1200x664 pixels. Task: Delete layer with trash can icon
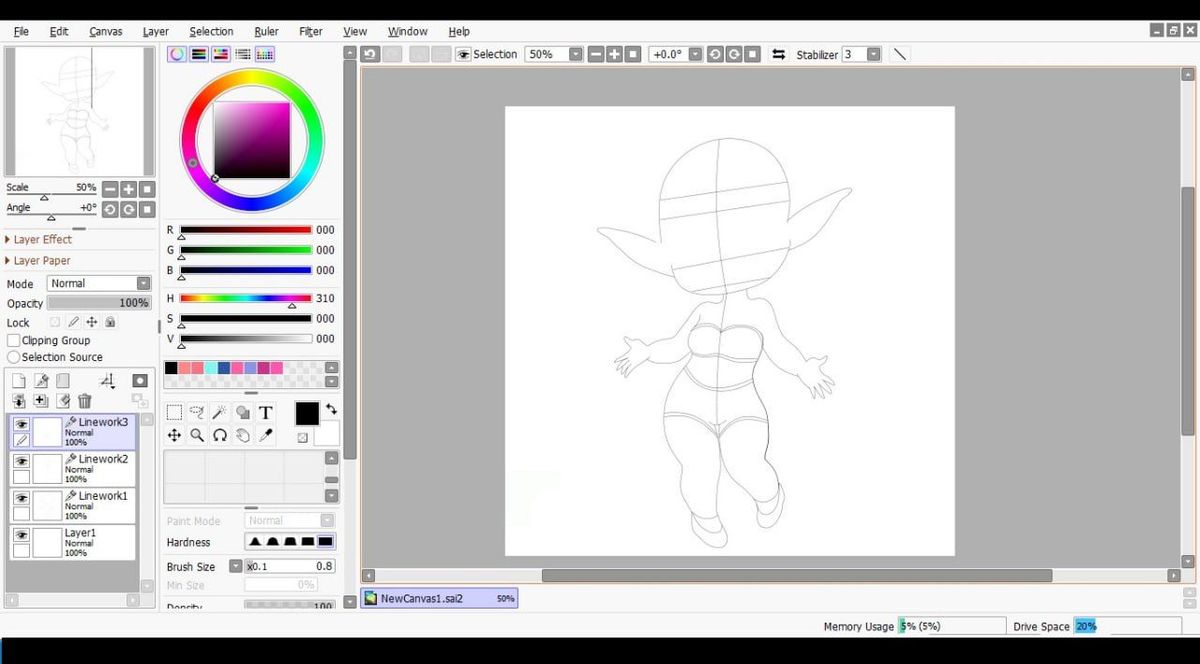pyautogui.click(x=84, y=401)
